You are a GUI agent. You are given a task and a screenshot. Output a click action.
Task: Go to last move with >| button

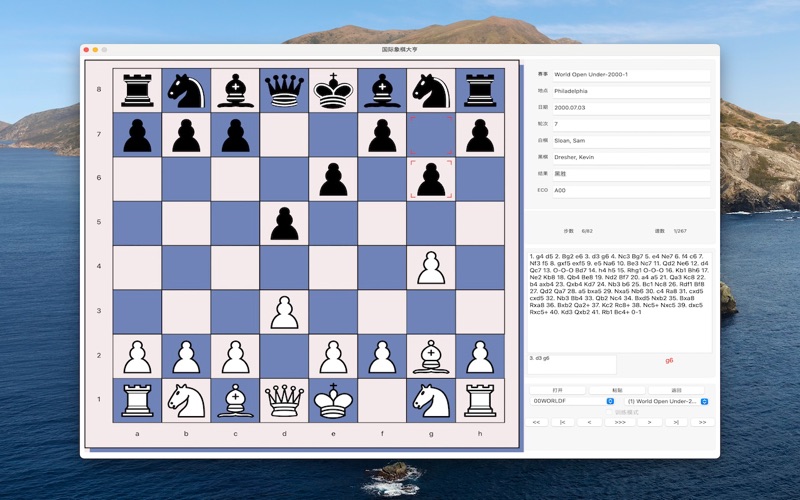click(x=676, y=422)
